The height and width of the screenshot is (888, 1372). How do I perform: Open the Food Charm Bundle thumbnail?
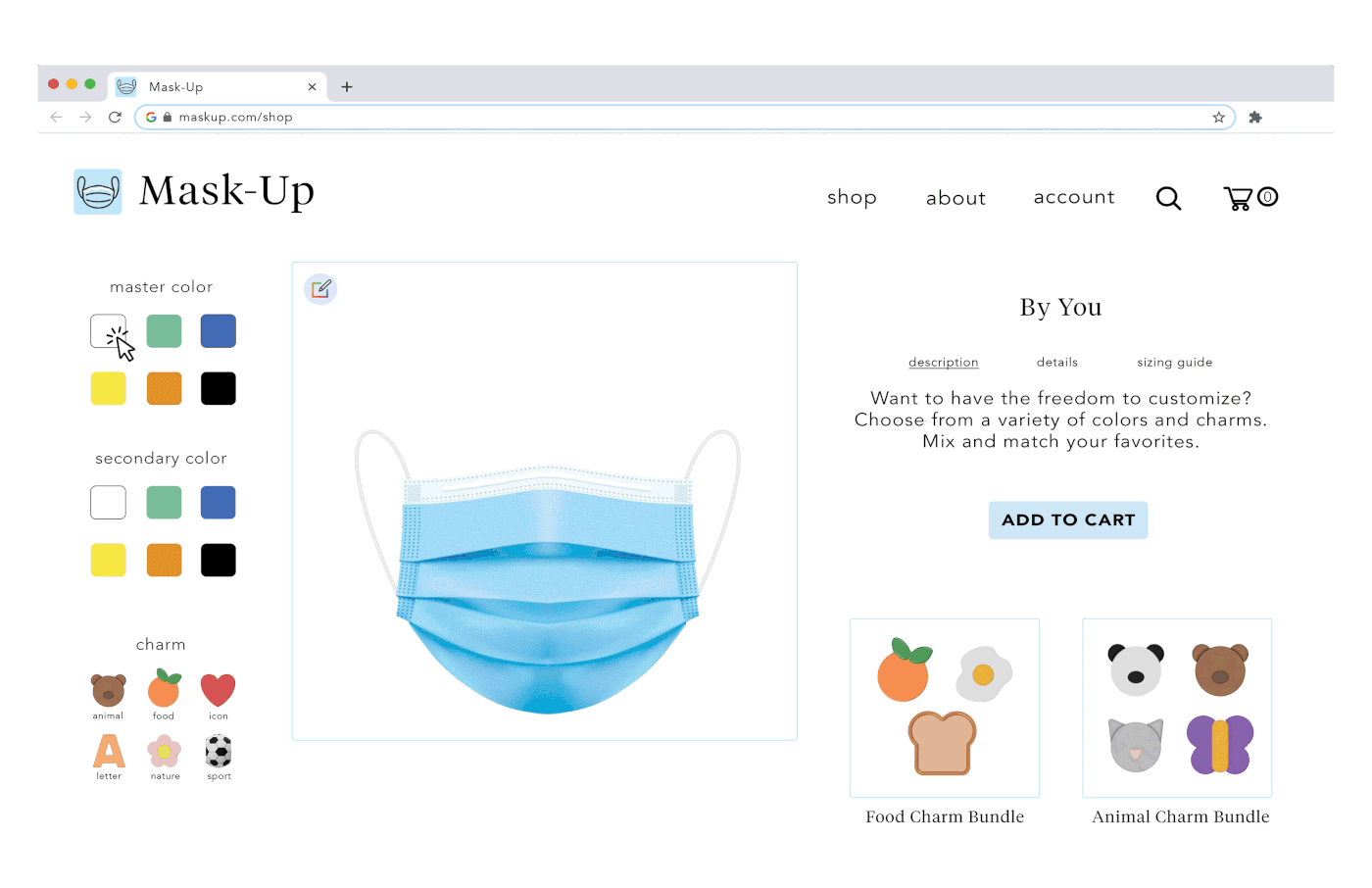coord(945,708)
